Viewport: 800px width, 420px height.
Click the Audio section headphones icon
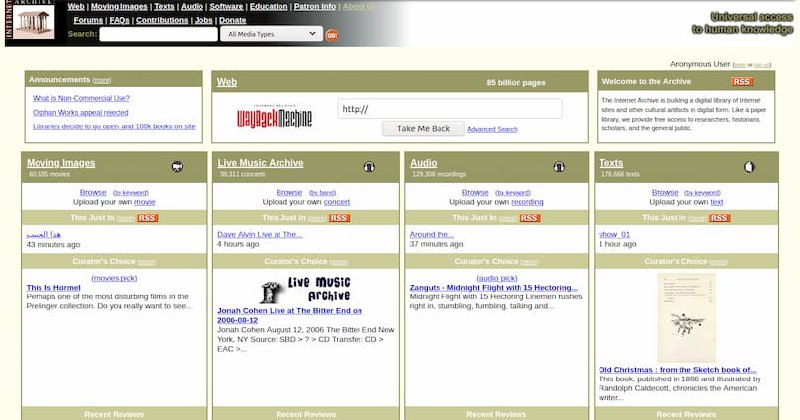(559, 167)
